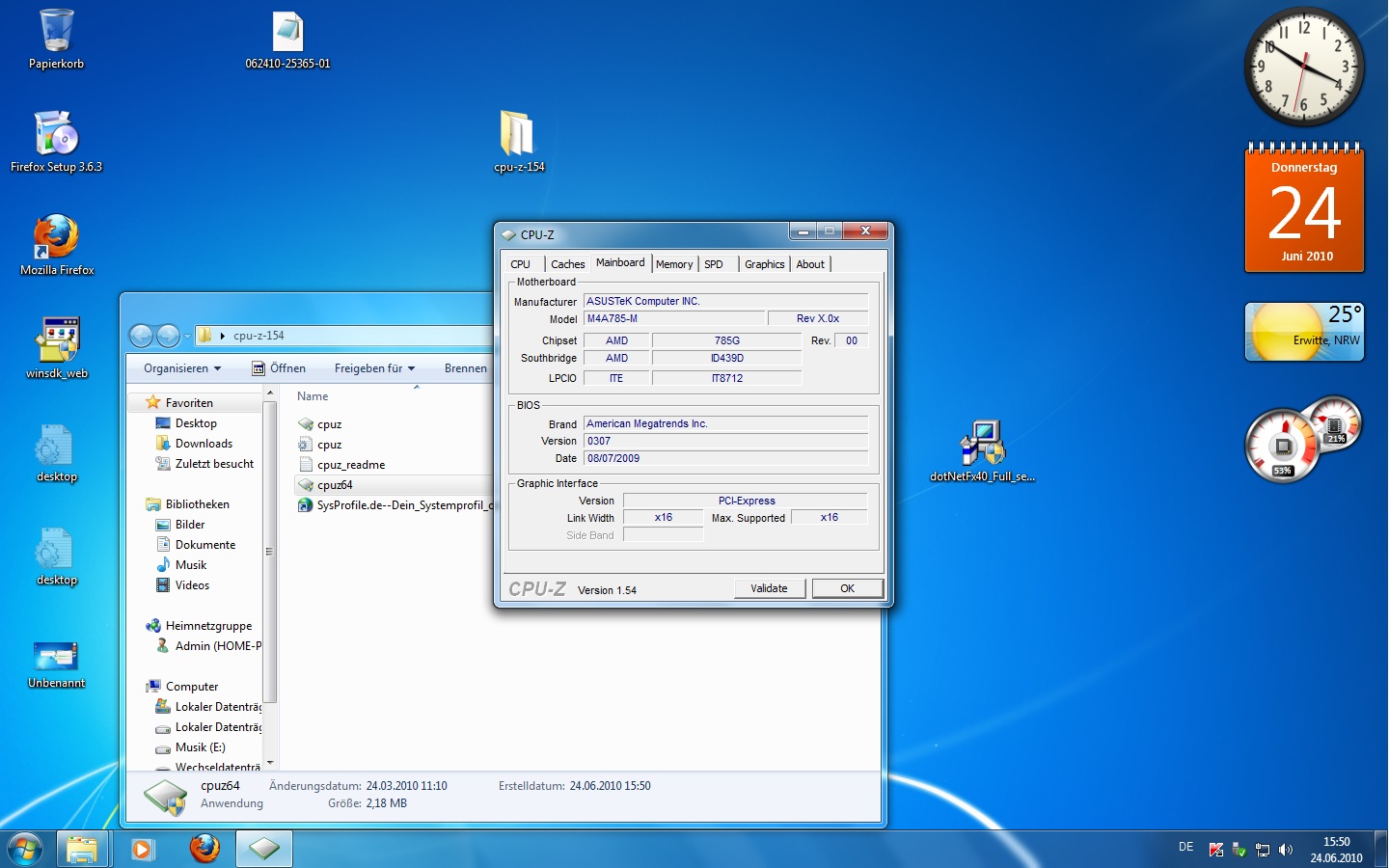This screenshot has width=1389, height=868.
Task: Click Öffnen in the Explorer toolbar
Action: [x=279, y=368]
